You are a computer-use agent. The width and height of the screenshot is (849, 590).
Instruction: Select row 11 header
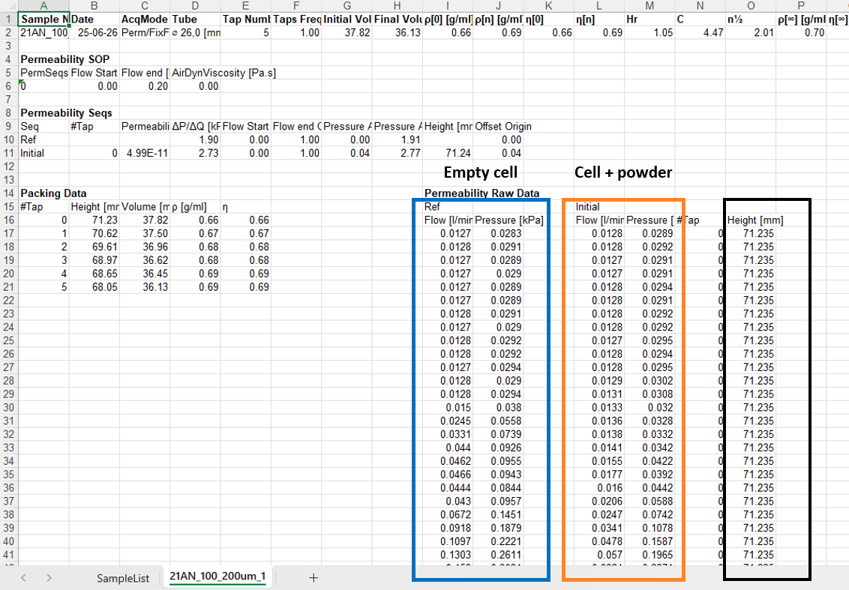[x=9, y=153]
